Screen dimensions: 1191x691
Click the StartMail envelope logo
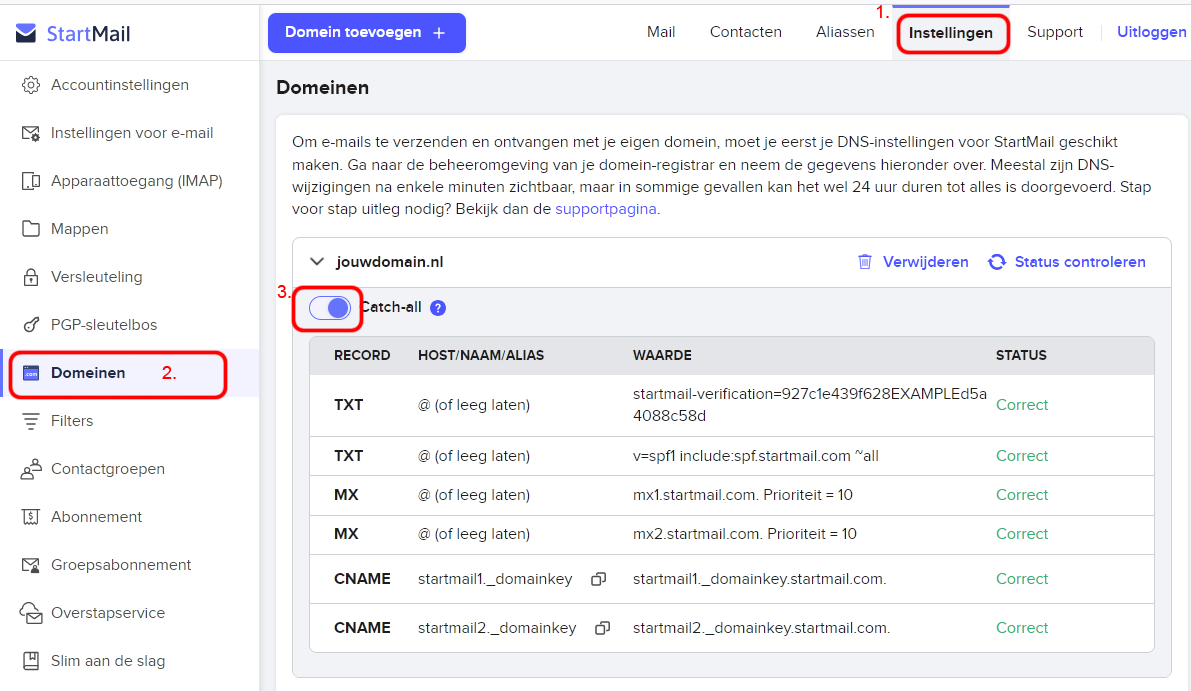[x=26, y=33]
